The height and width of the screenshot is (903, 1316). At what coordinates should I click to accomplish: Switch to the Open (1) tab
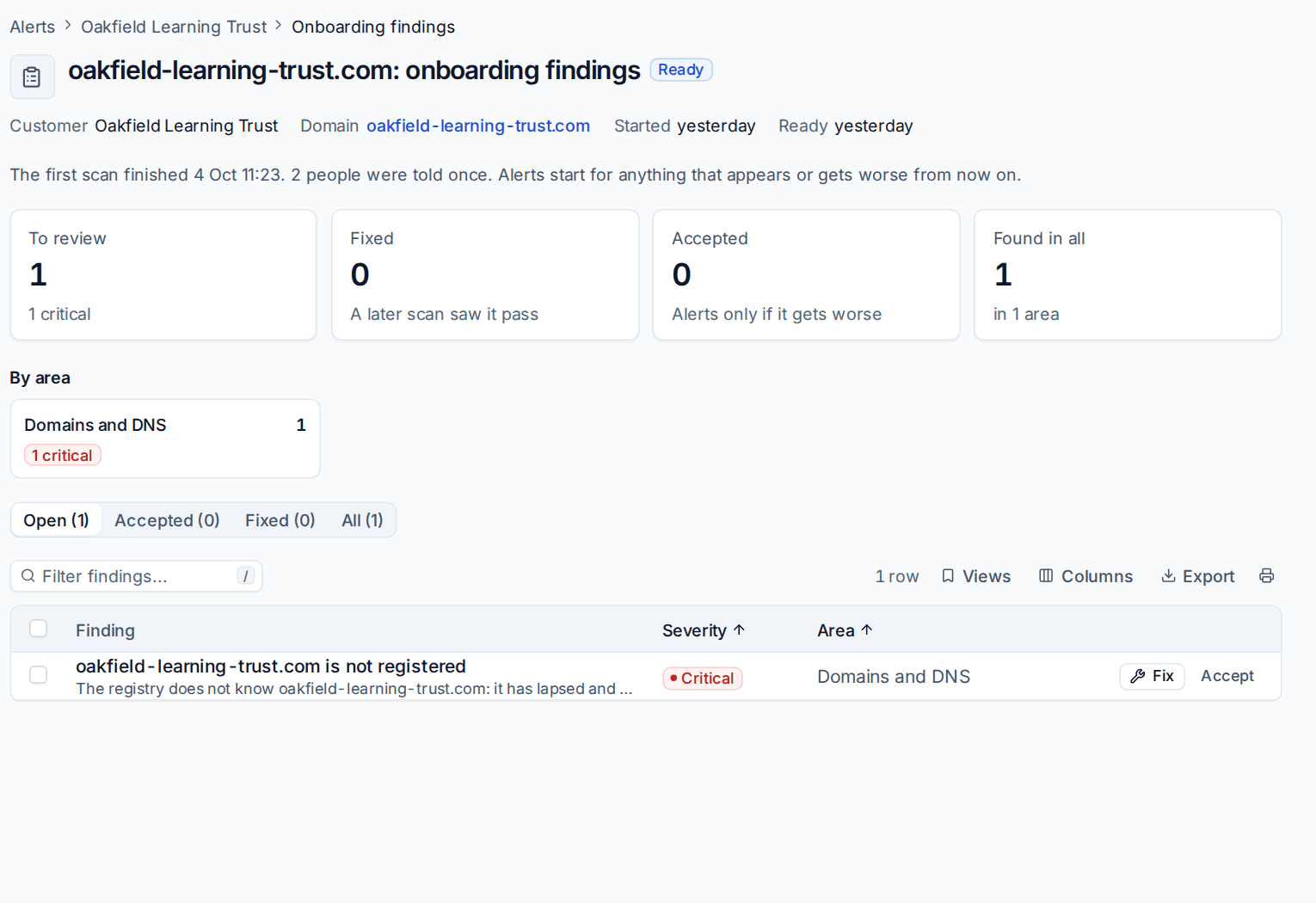click(56, 520)
